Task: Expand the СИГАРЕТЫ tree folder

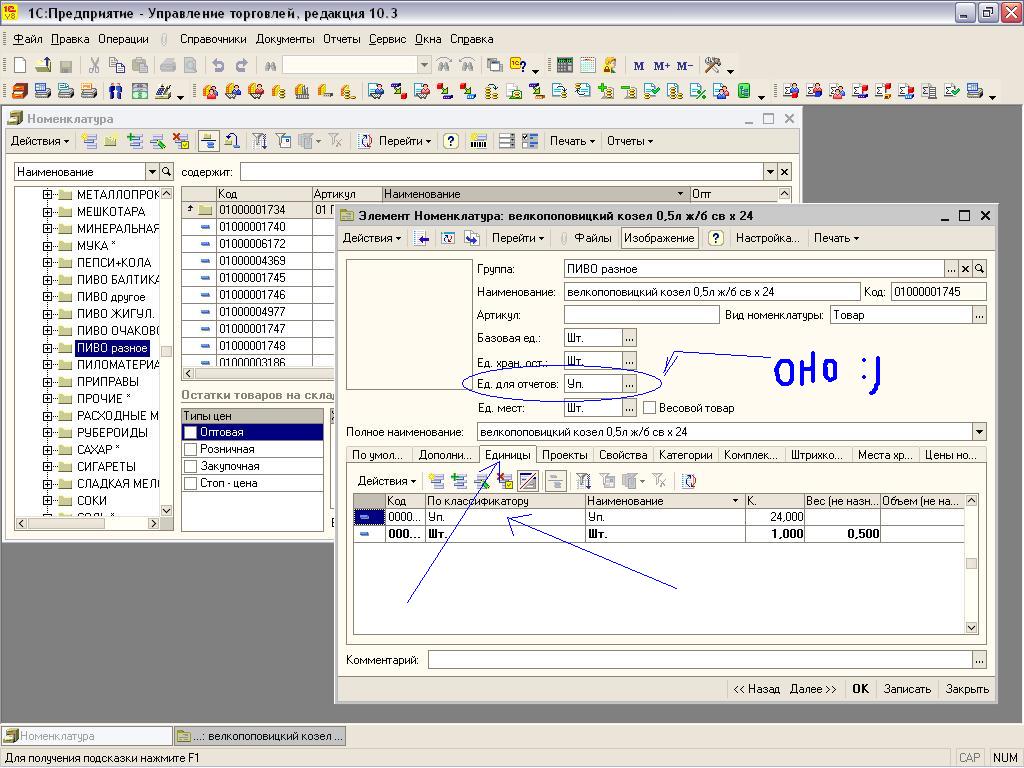Action: pyautogui.click(x=47, y=466)
